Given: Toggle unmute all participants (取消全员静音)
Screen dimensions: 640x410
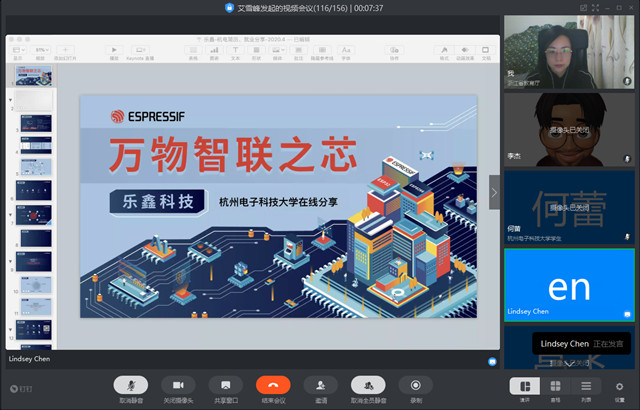Looking at the screenshot, I should (368, 385).
